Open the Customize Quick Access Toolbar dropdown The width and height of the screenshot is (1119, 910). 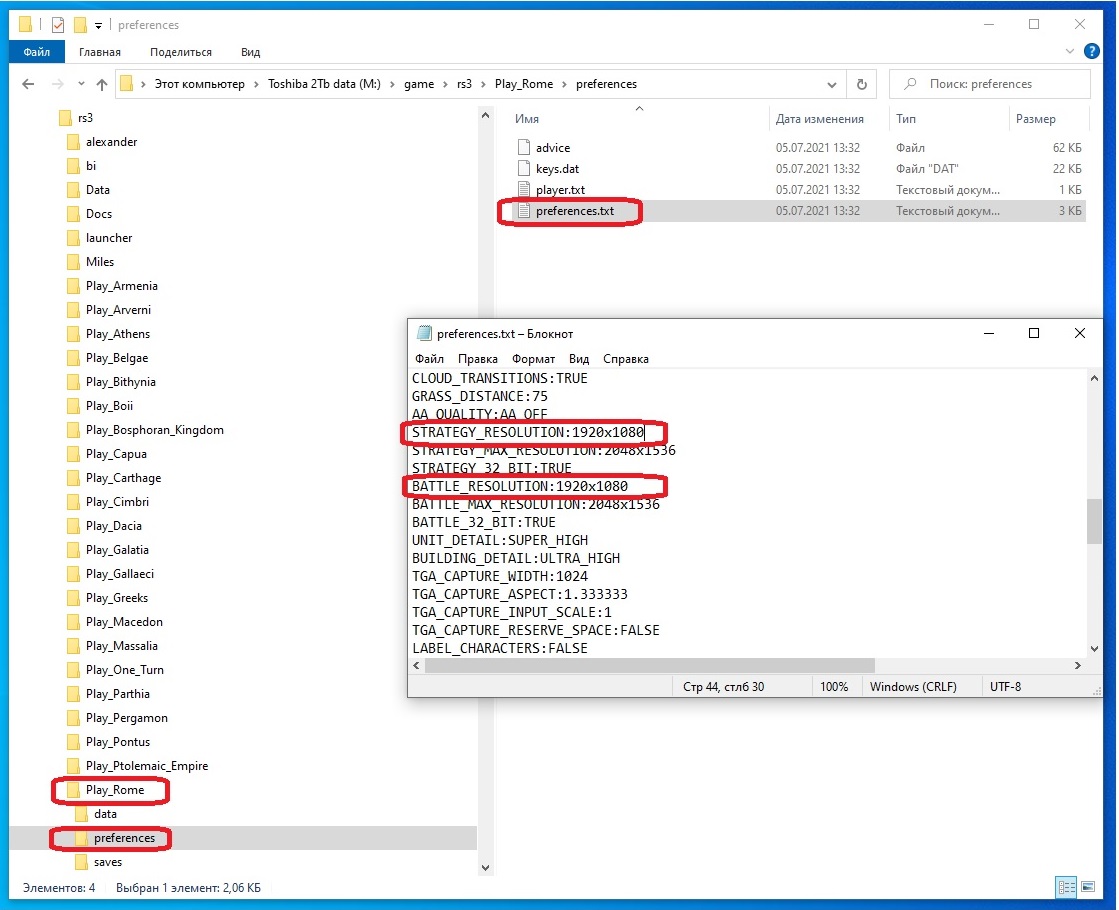[x=98, y=26]
